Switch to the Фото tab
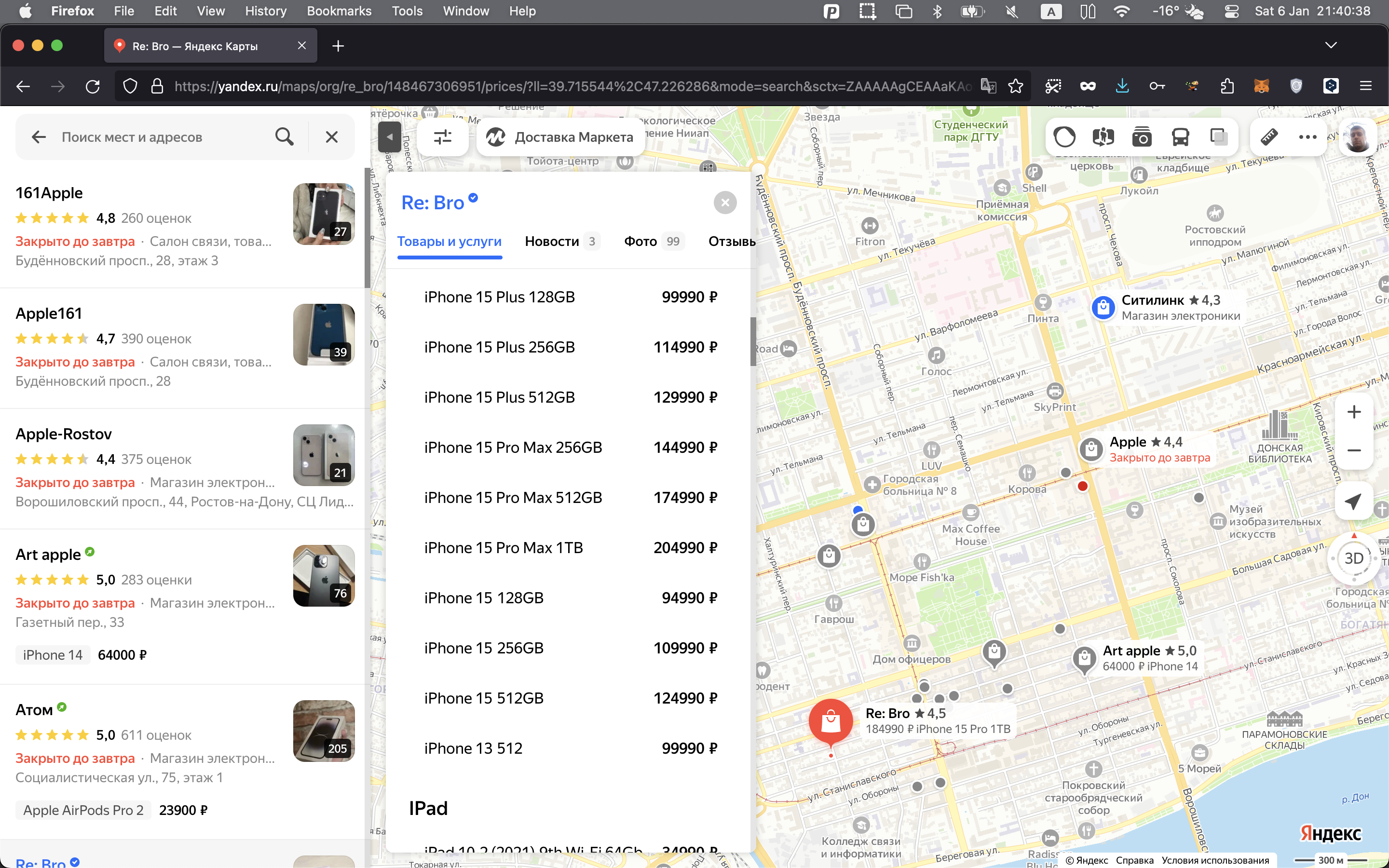This screenshot has width=1389, height=868. [654, 242]
